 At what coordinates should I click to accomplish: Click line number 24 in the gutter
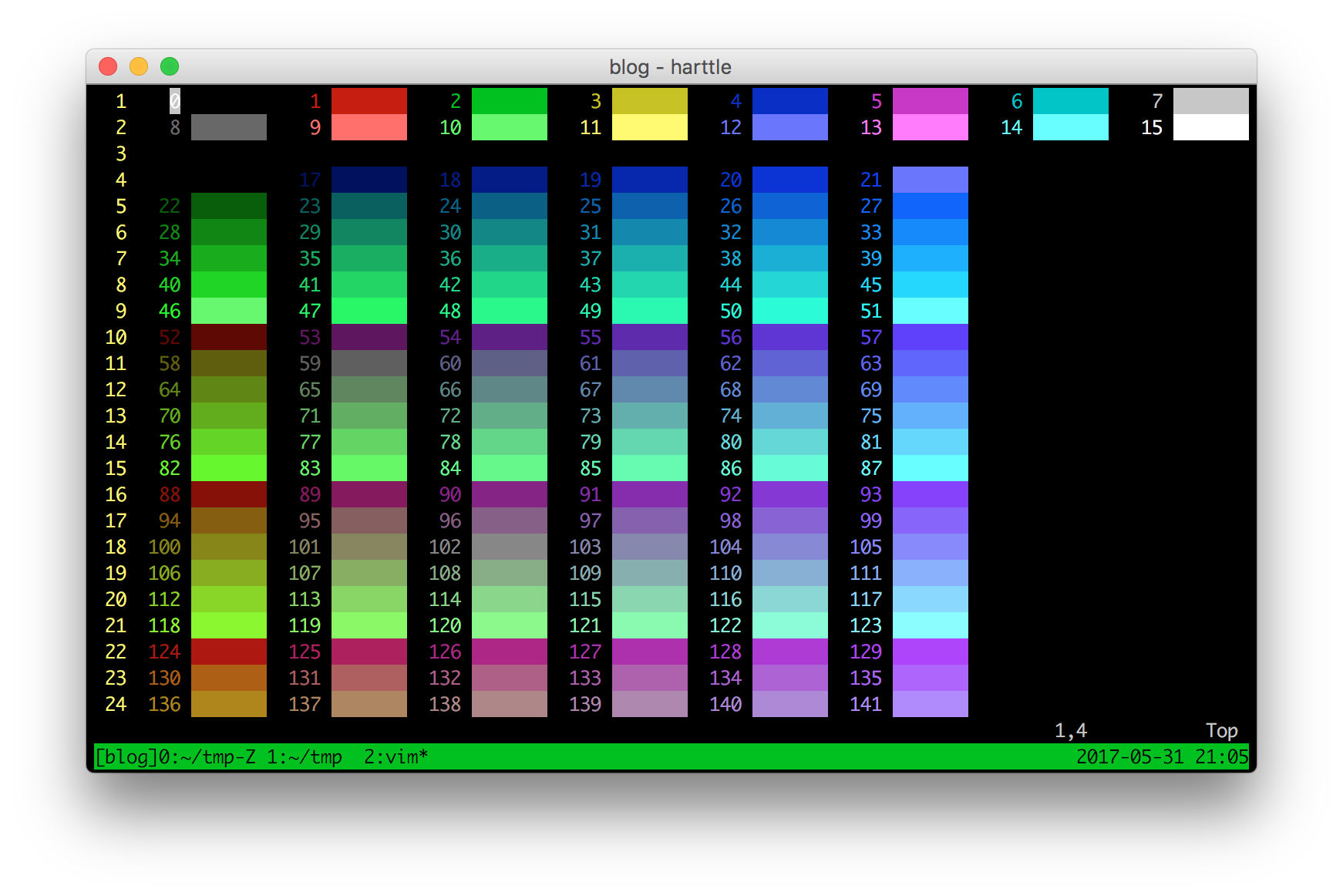116,704
